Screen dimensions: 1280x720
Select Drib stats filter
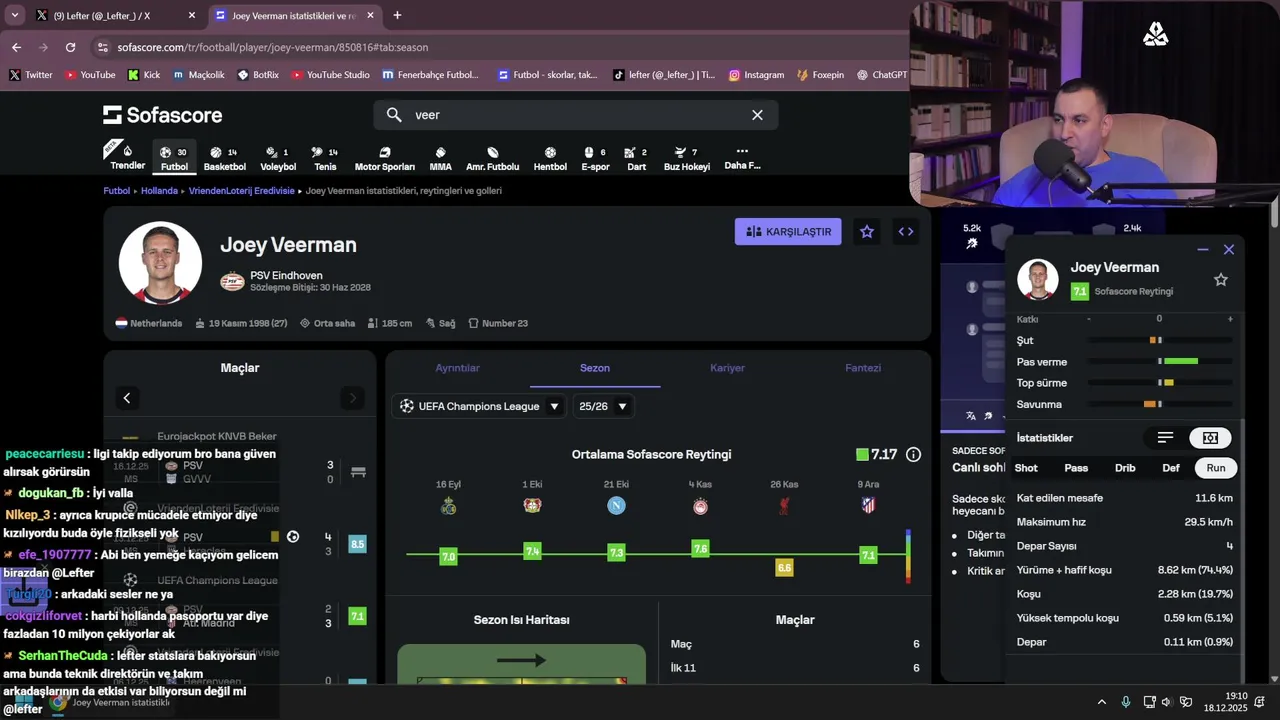click(1125, 468)
